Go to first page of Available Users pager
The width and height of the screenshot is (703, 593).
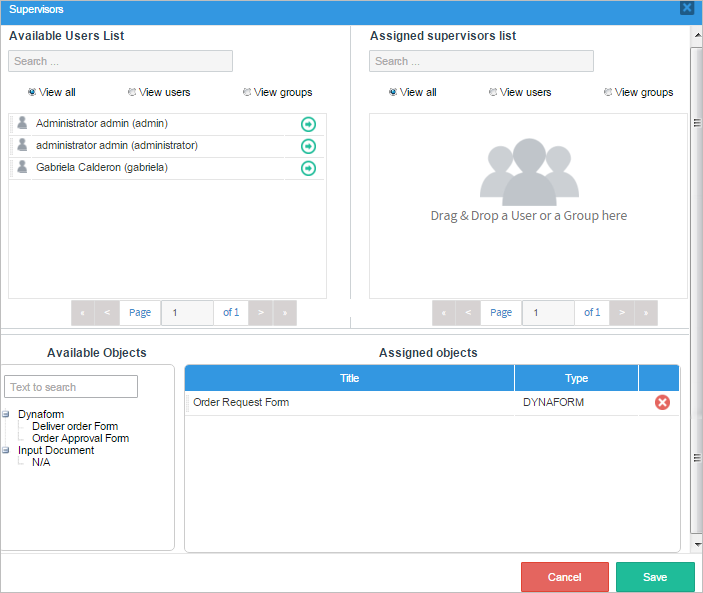pos(83,313)
